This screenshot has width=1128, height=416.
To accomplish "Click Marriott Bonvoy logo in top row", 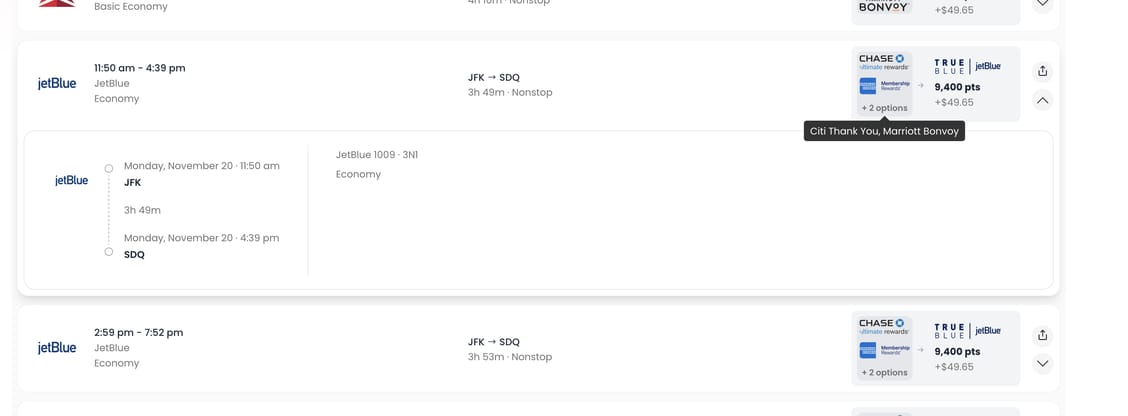I will (883, 7).
